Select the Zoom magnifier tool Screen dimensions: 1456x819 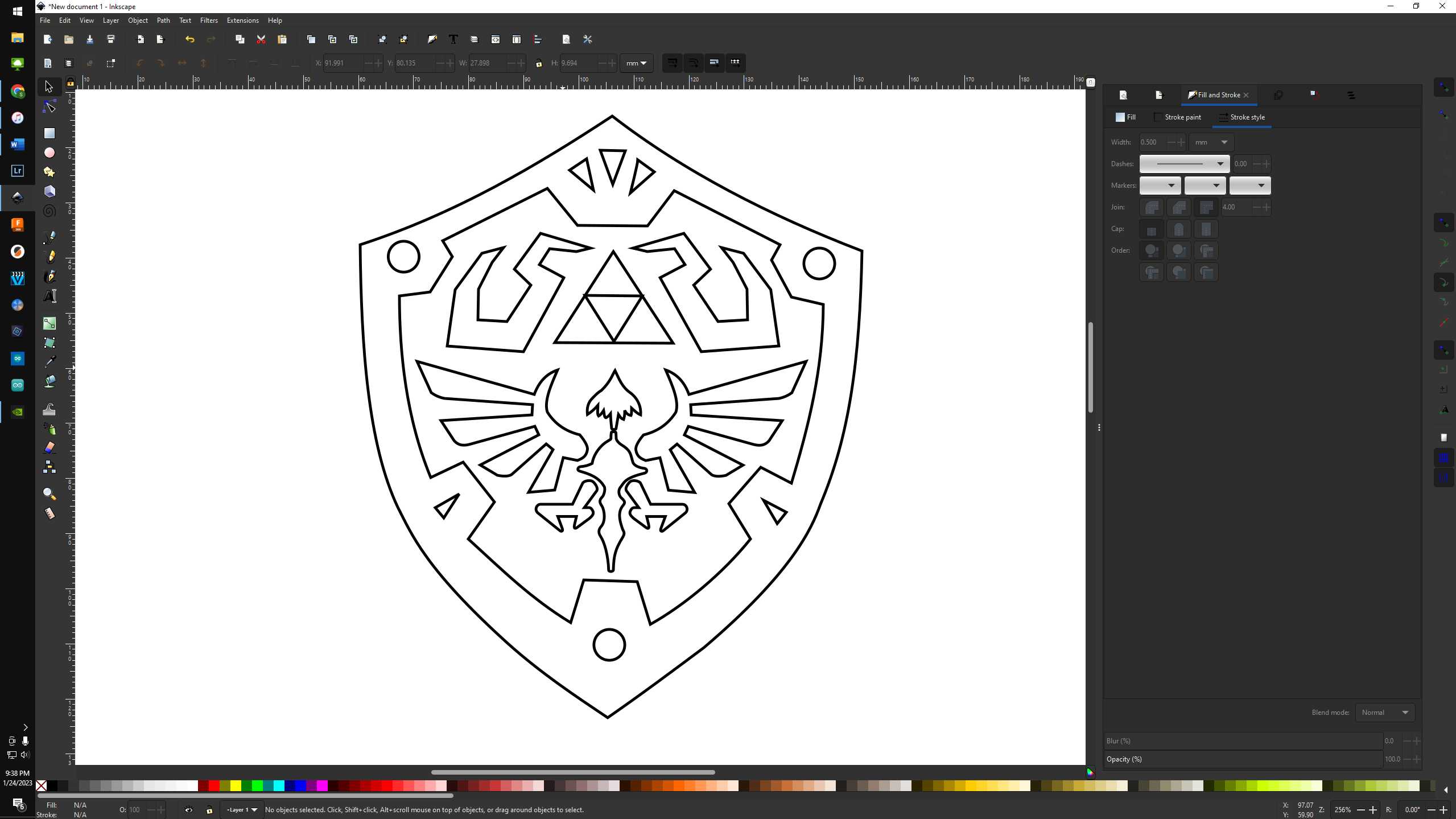50,493
